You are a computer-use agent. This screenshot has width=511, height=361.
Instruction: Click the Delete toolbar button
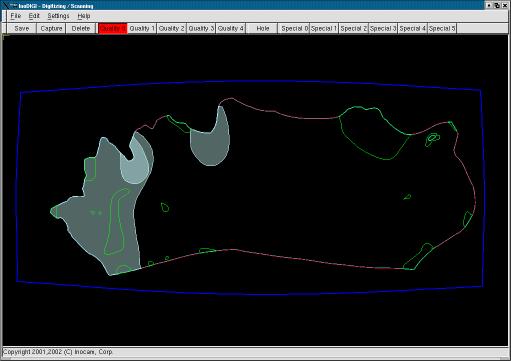[x=81, y=28]
